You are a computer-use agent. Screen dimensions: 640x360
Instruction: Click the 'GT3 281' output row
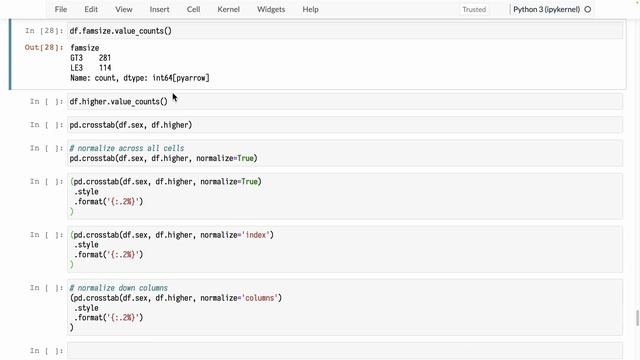pyautogui.click(x=91, y=58)
